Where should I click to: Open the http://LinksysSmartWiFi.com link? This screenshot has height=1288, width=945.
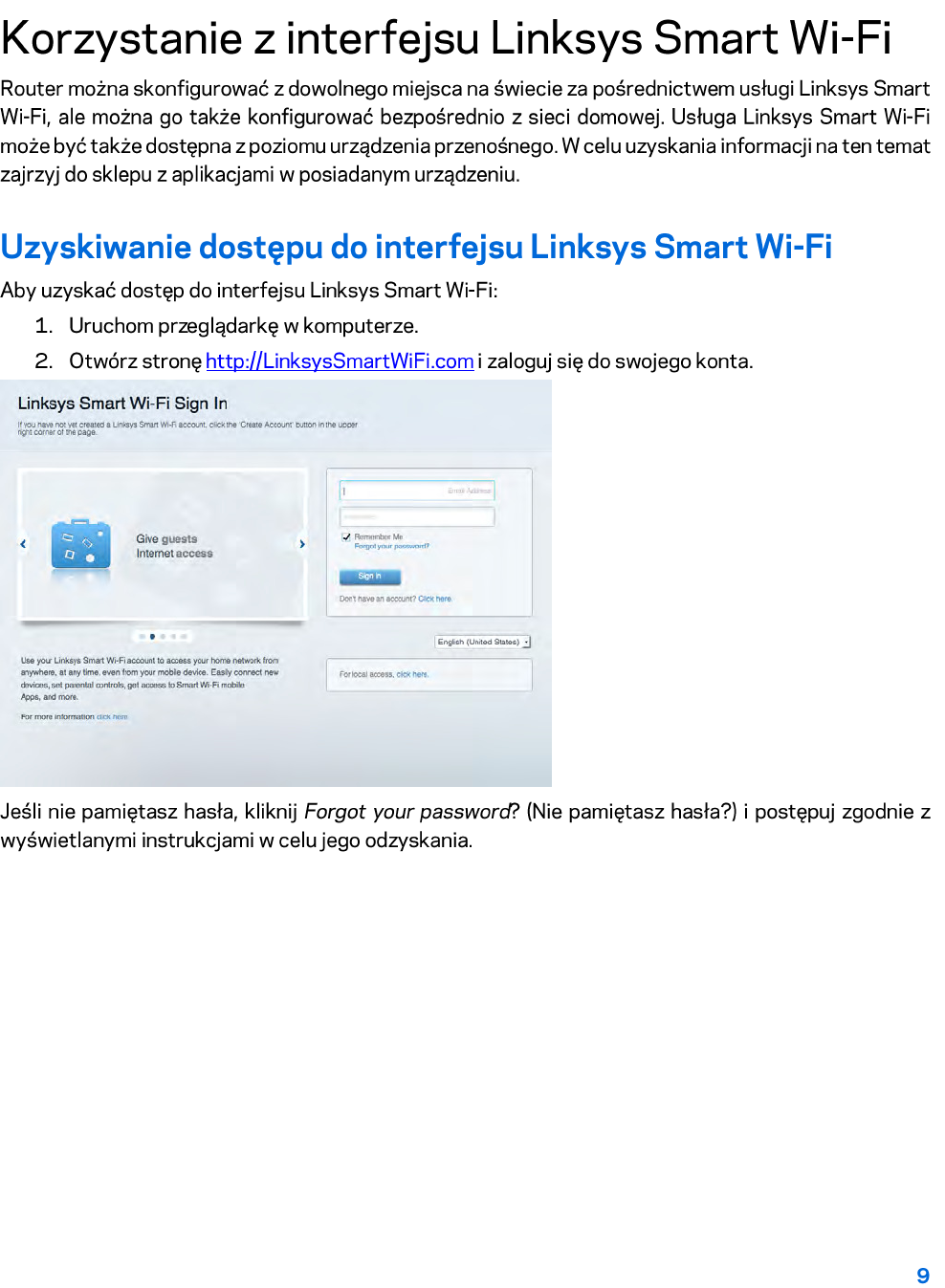(x=340, y=361)
